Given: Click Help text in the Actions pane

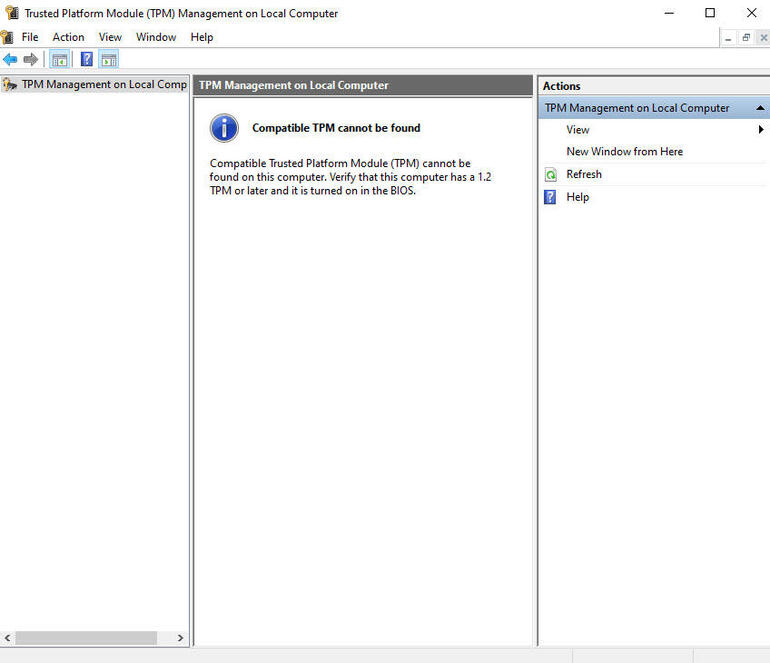Looking at the screenshot, I should pyautogui.click(x=578, y=197).
